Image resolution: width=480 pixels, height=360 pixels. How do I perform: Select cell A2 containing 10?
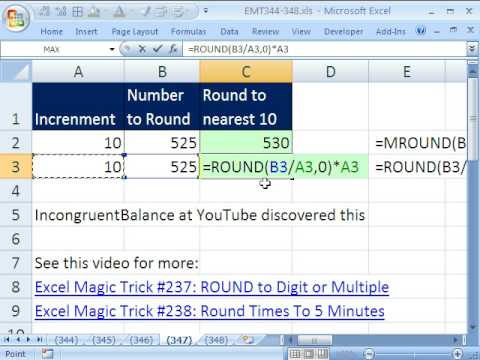[78, 143]
